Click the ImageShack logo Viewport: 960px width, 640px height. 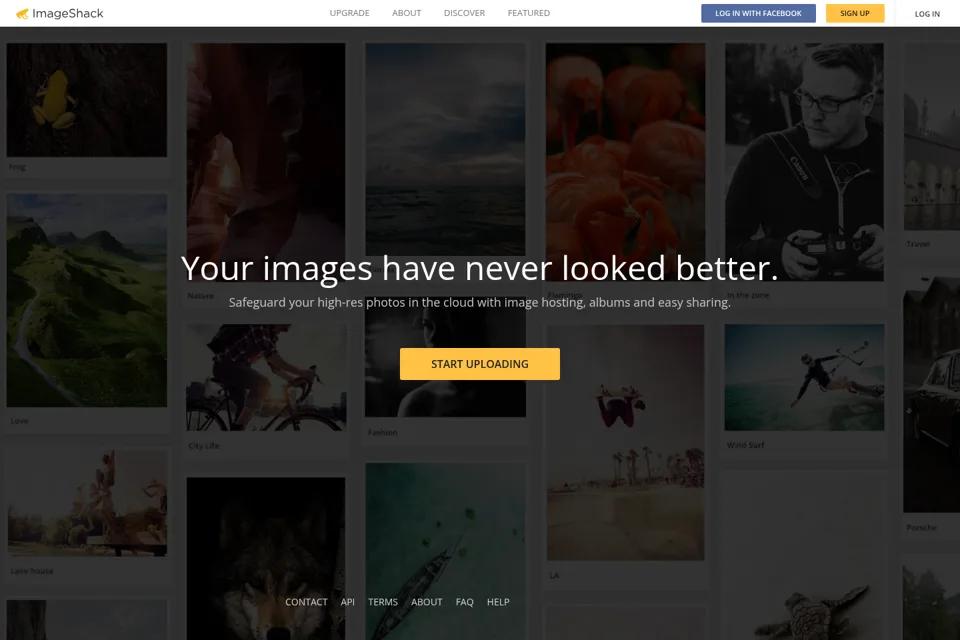click(59, 13)
